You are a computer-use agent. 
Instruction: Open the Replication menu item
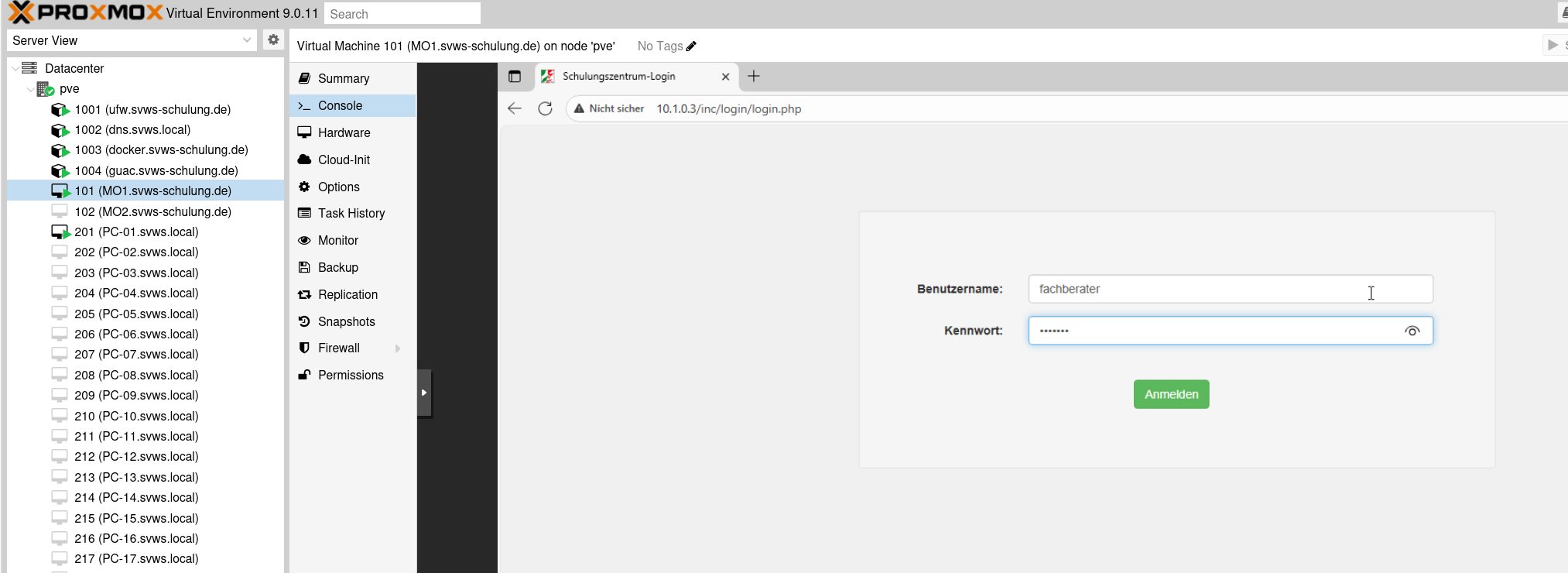point(352,294)
